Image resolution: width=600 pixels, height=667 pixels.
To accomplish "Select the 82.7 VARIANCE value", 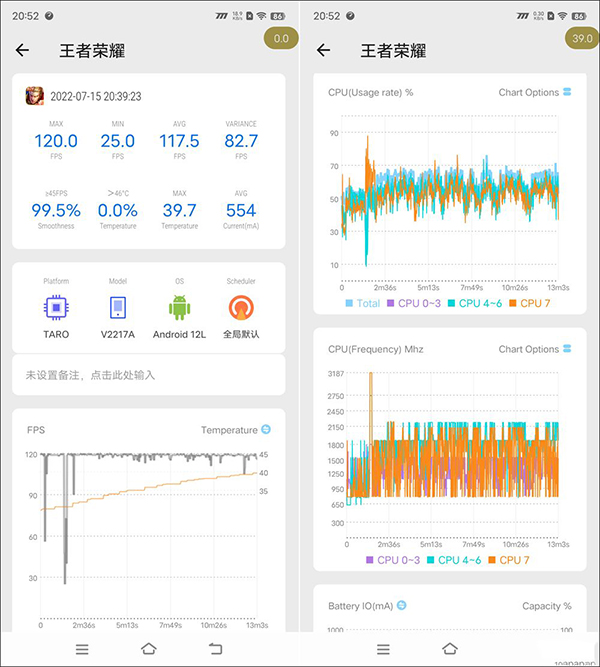I will point(241,141).
